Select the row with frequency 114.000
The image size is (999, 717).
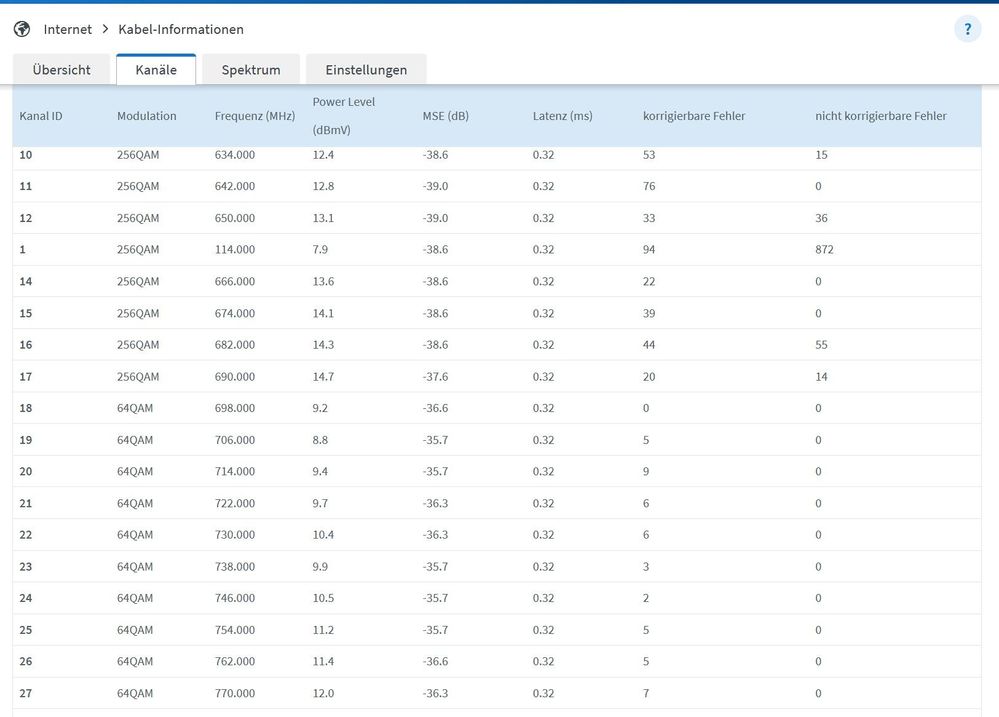click(235, 250)
